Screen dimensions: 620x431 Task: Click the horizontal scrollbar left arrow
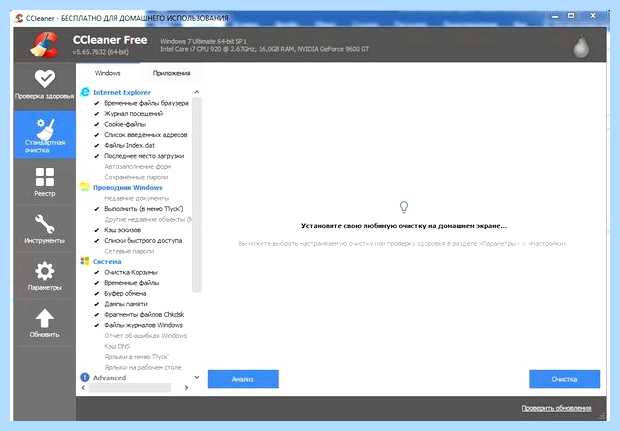tap(83, 388)
